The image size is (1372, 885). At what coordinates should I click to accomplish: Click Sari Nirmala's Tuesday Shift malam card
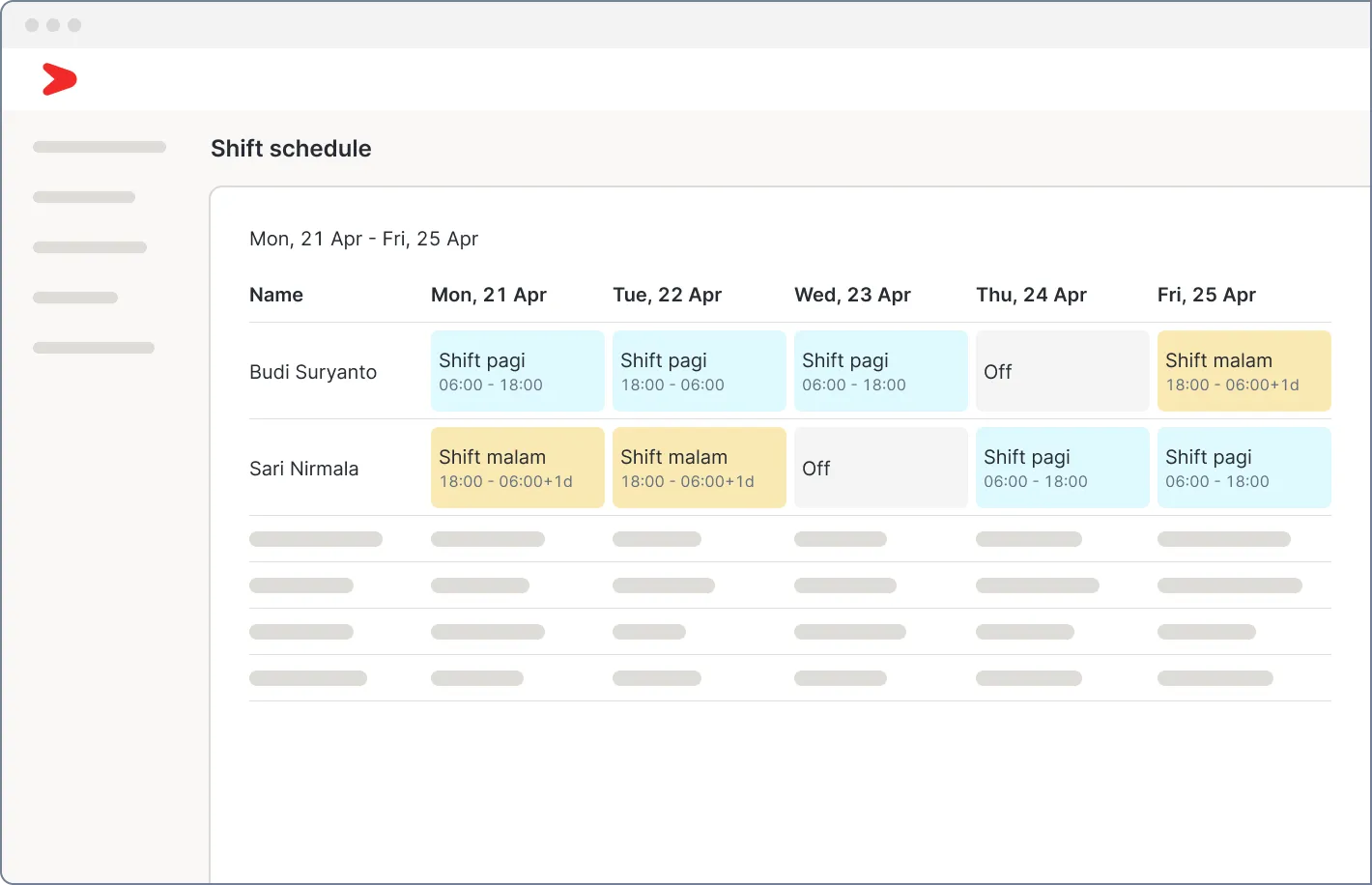pos(700,468)
